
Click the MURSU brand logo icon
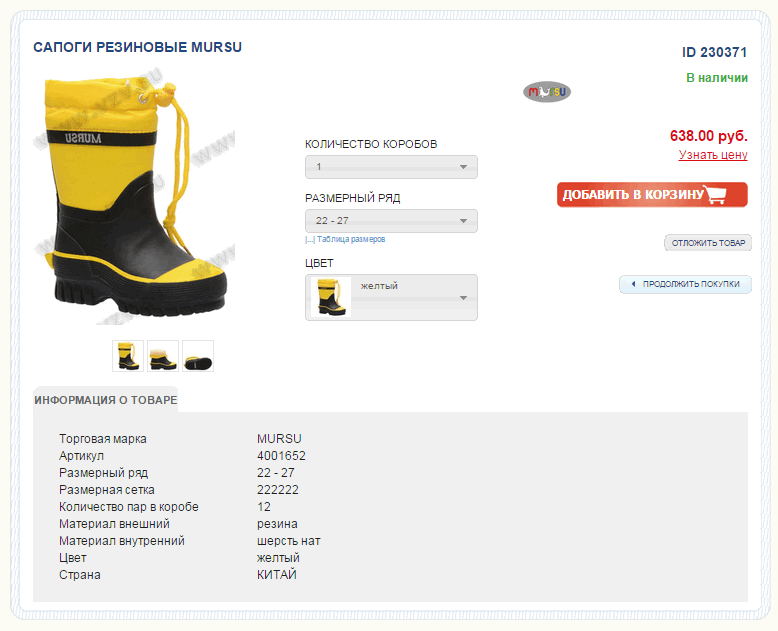pos(547,92)
